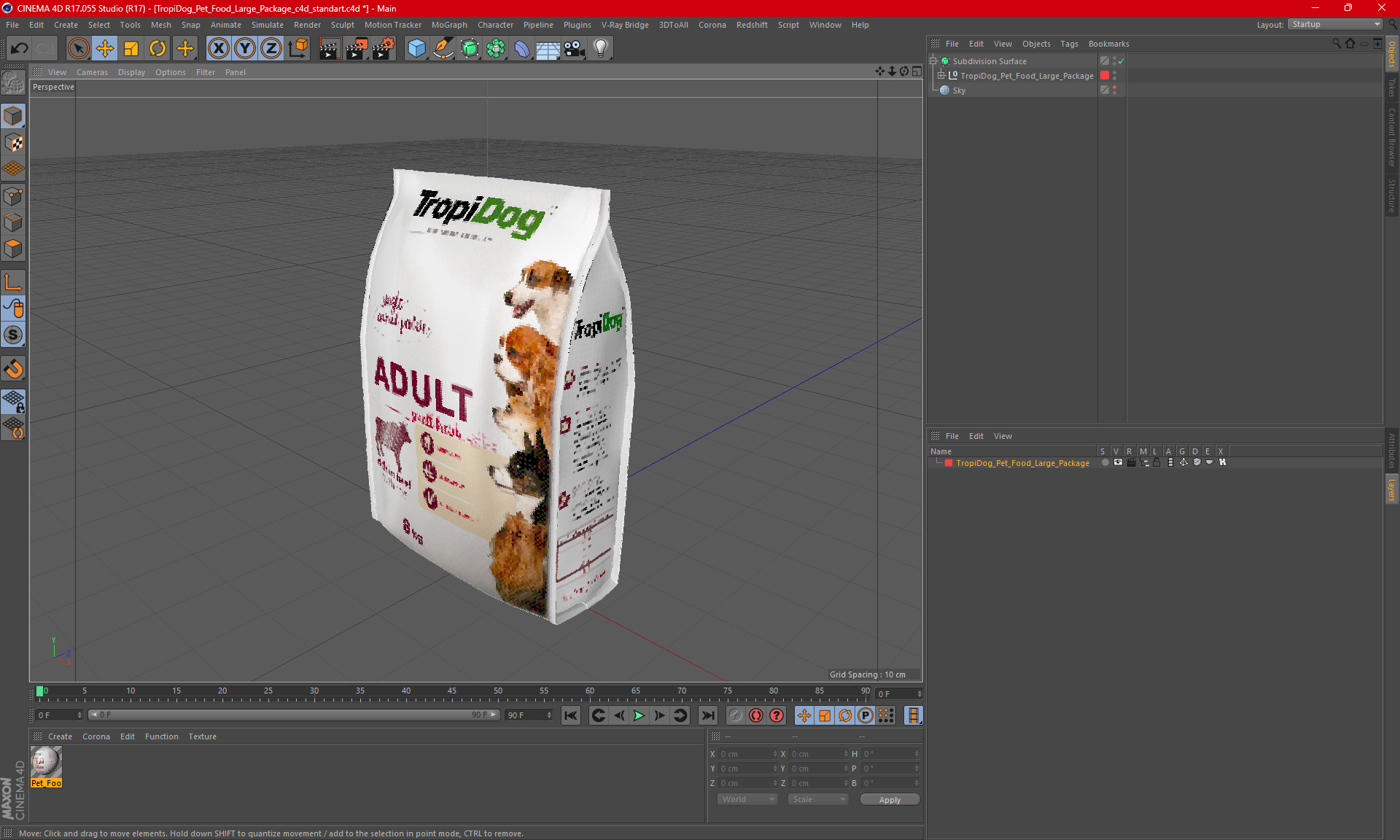Screen dimensions: 1400x840
Task: Activate the Rotate tool
Action: click(x=157, y=49)
